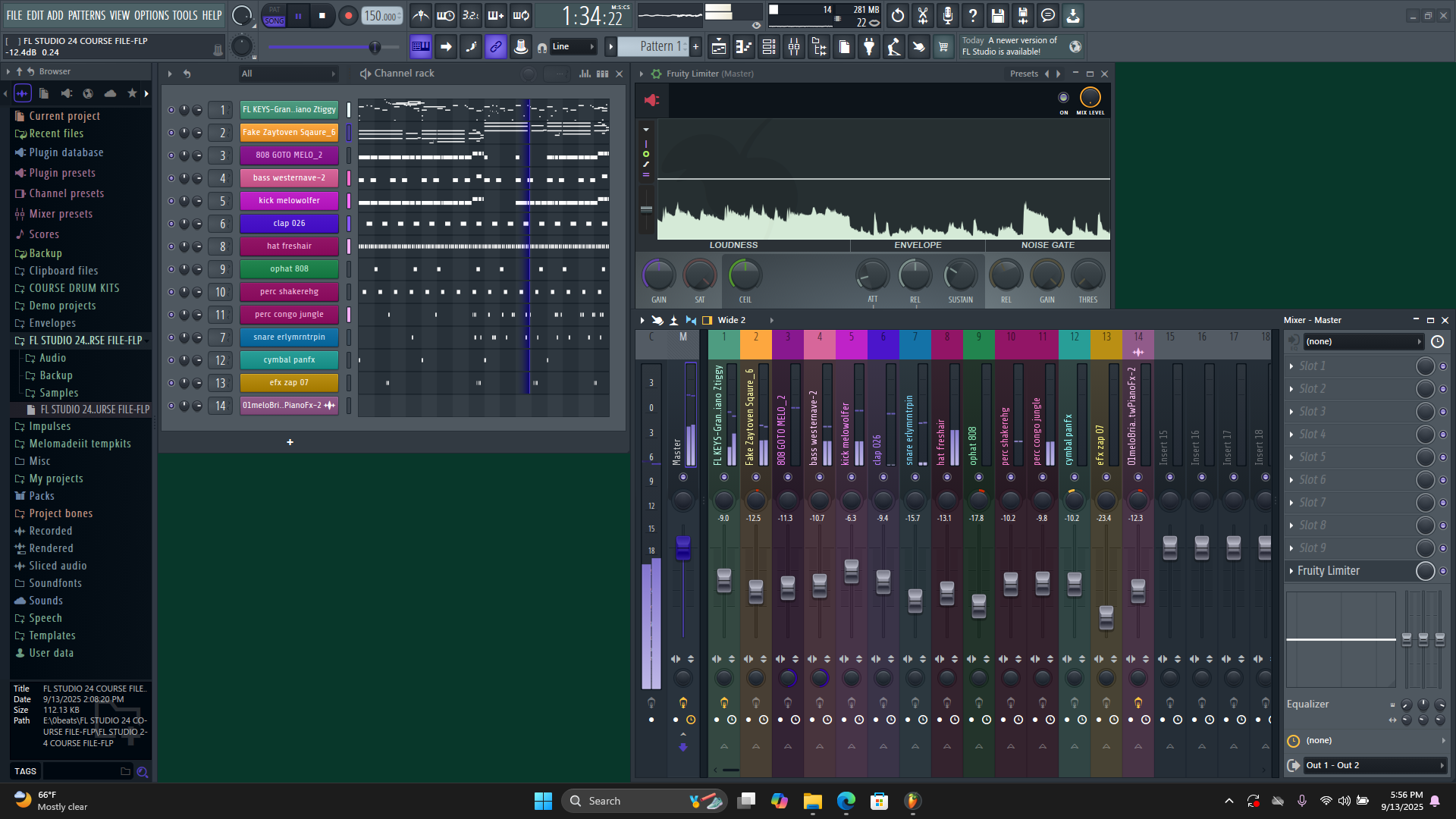1456x819 pixels.
Task: Open the piano roll from the toolbar
Action: 744,47
